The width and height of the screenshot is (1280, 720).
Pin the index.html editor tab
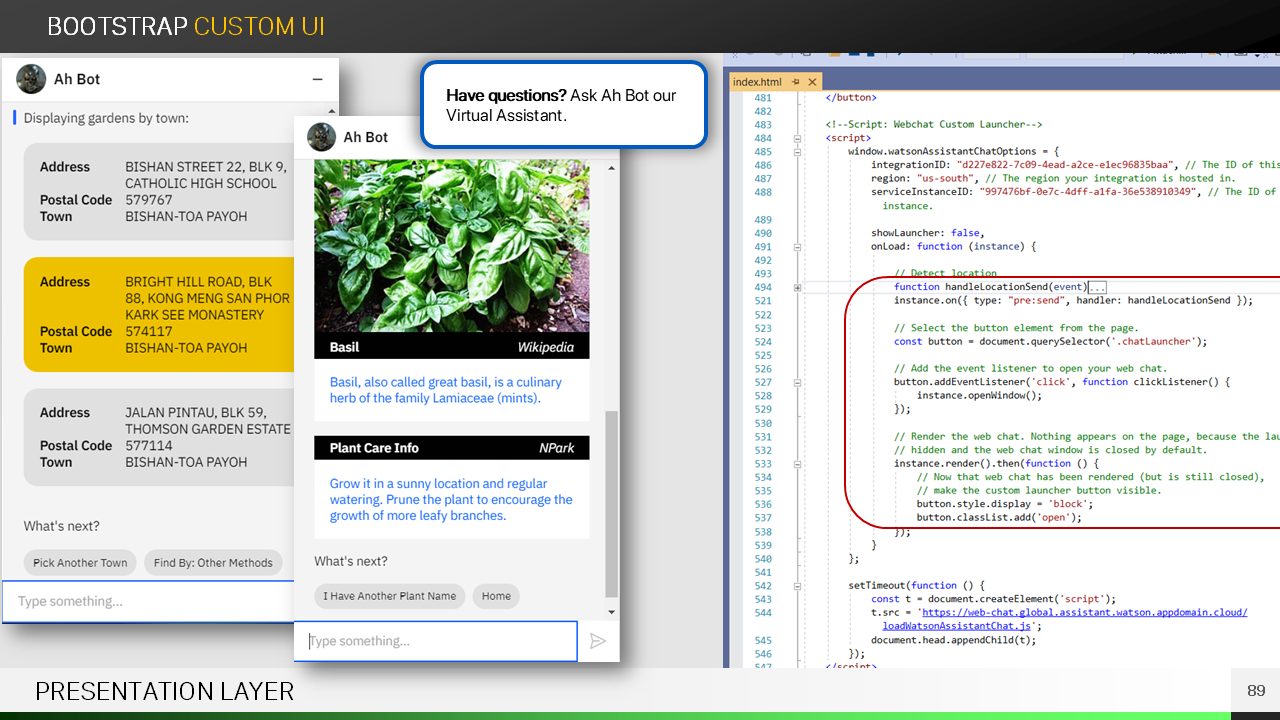pyautogui.click(x=796, y=82)
